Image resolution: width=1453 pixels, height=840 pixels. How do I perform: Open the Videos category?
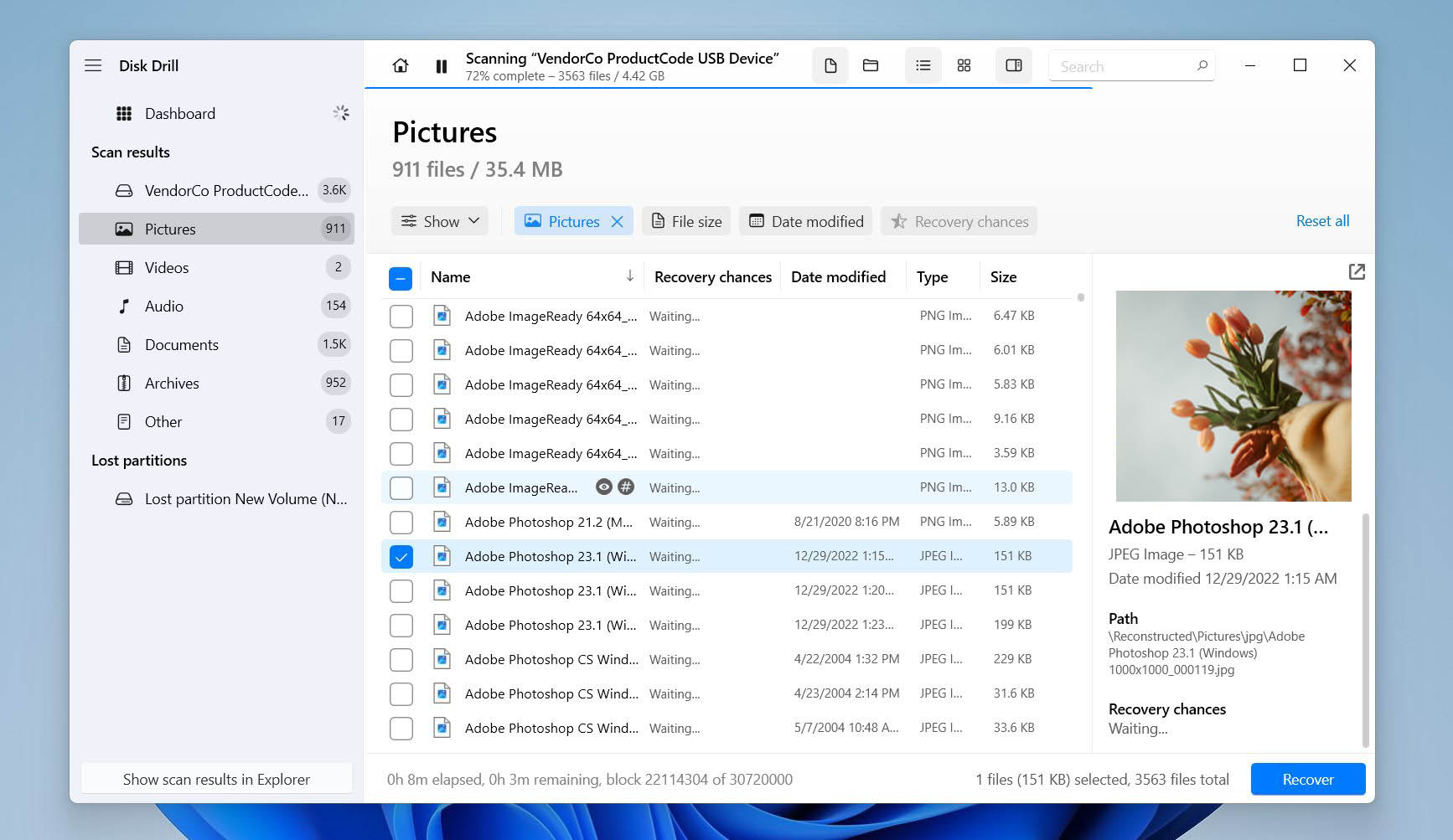216,267
